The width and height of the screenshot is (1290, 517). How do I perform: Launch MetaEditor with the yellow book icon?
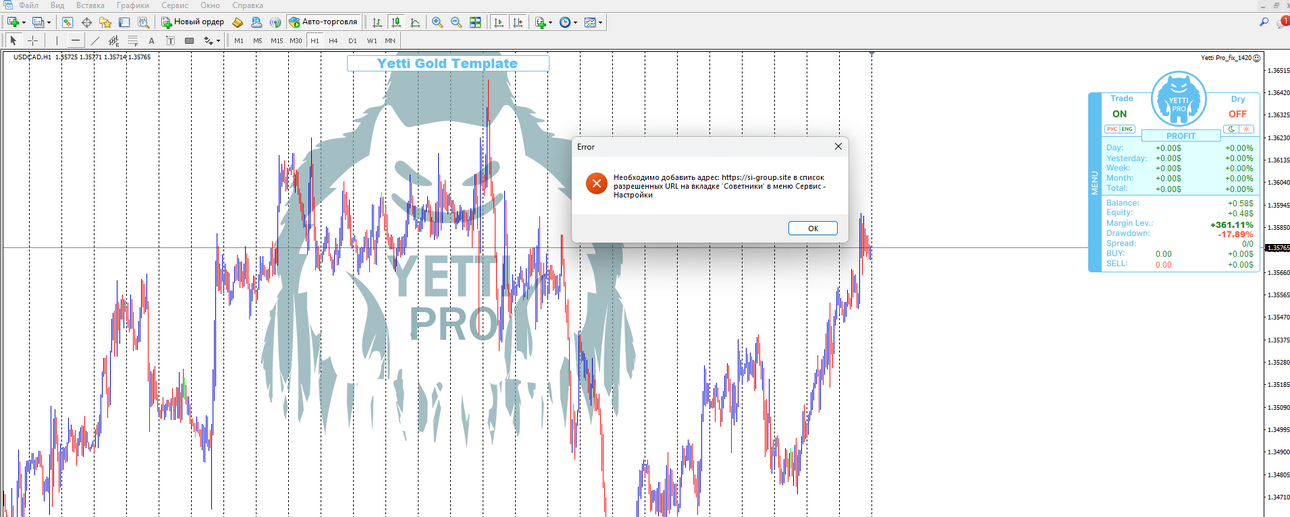click(238, 22)
